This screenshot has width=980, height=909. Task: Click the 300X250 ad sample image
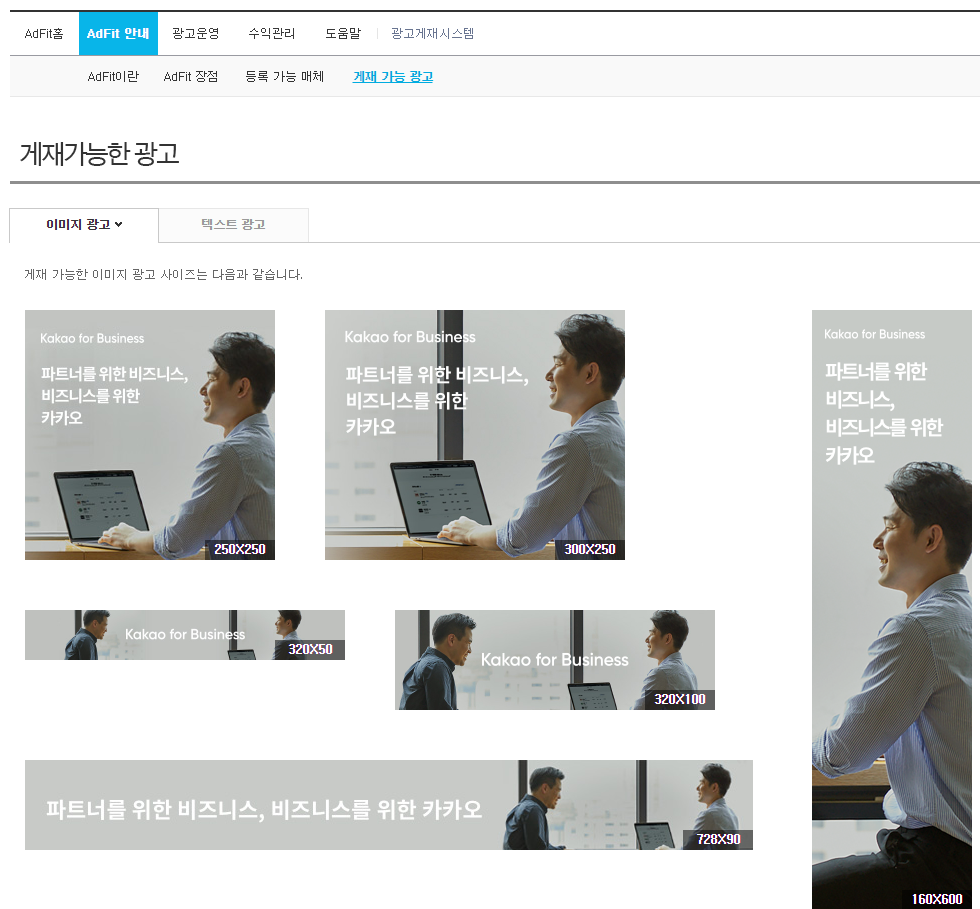click(x=475, y=435)
